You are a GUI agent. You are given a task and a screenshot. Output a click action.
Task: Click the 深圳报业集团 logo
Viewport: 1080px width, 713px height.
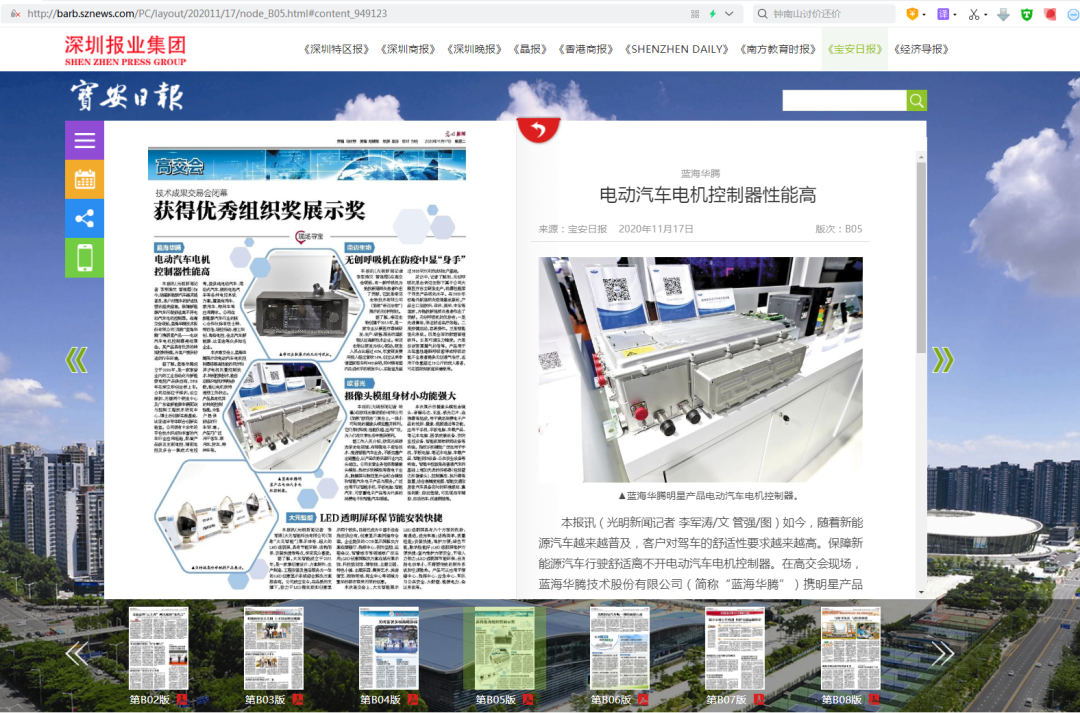pyautogui.click(x=125, y=50)
